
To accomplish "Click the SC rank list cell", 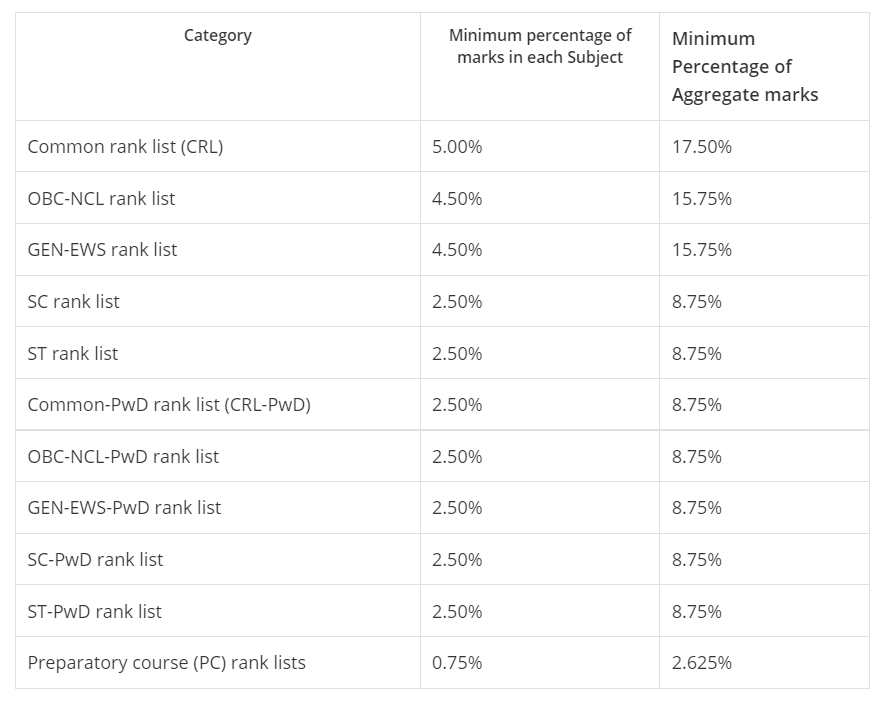I will (73, 302).
